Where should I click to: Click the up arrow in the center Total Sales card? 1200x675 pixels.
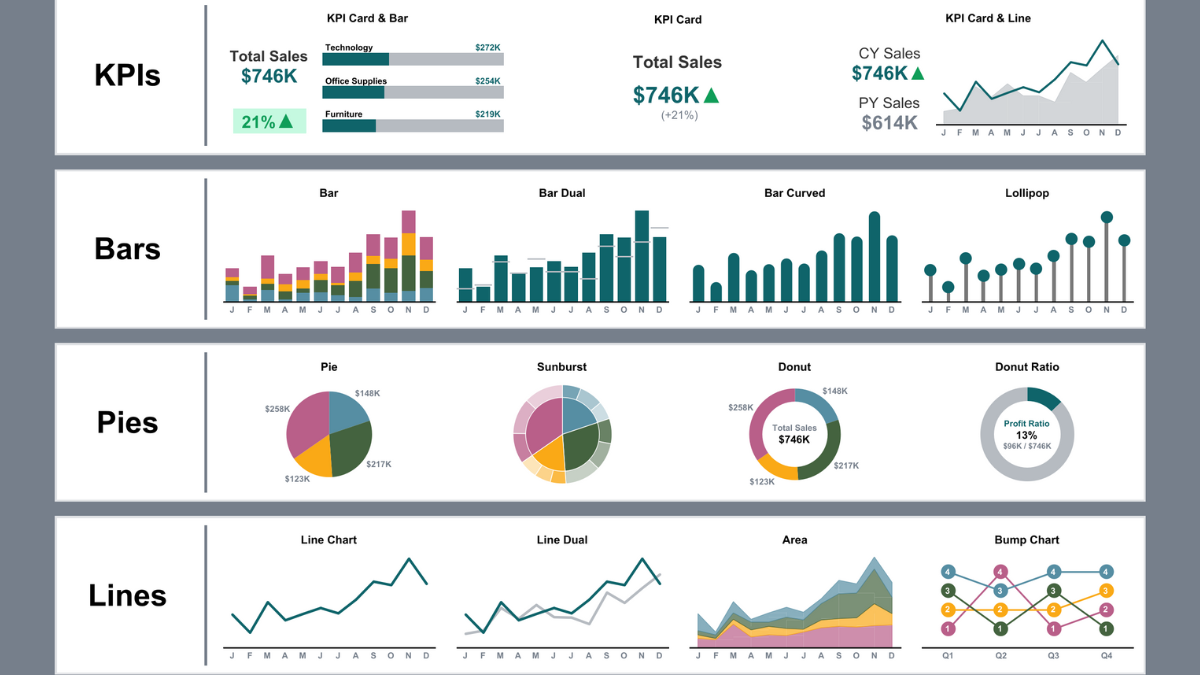pyautogui.click(x=711, y=96)
